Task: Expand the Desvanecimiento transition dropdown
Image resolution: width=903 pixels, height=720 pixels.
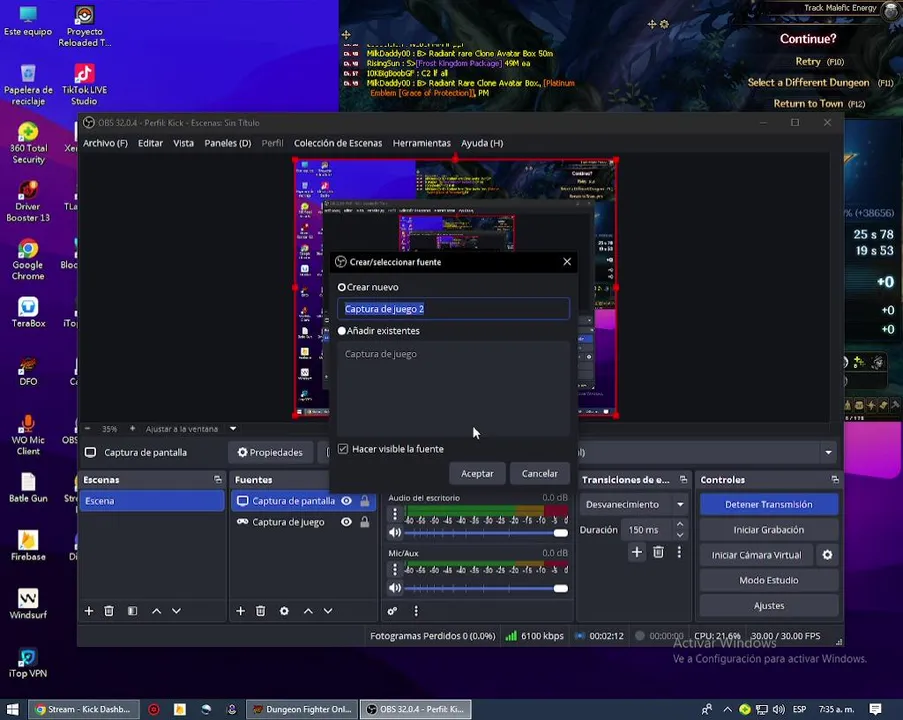Action: click(680, 504)
